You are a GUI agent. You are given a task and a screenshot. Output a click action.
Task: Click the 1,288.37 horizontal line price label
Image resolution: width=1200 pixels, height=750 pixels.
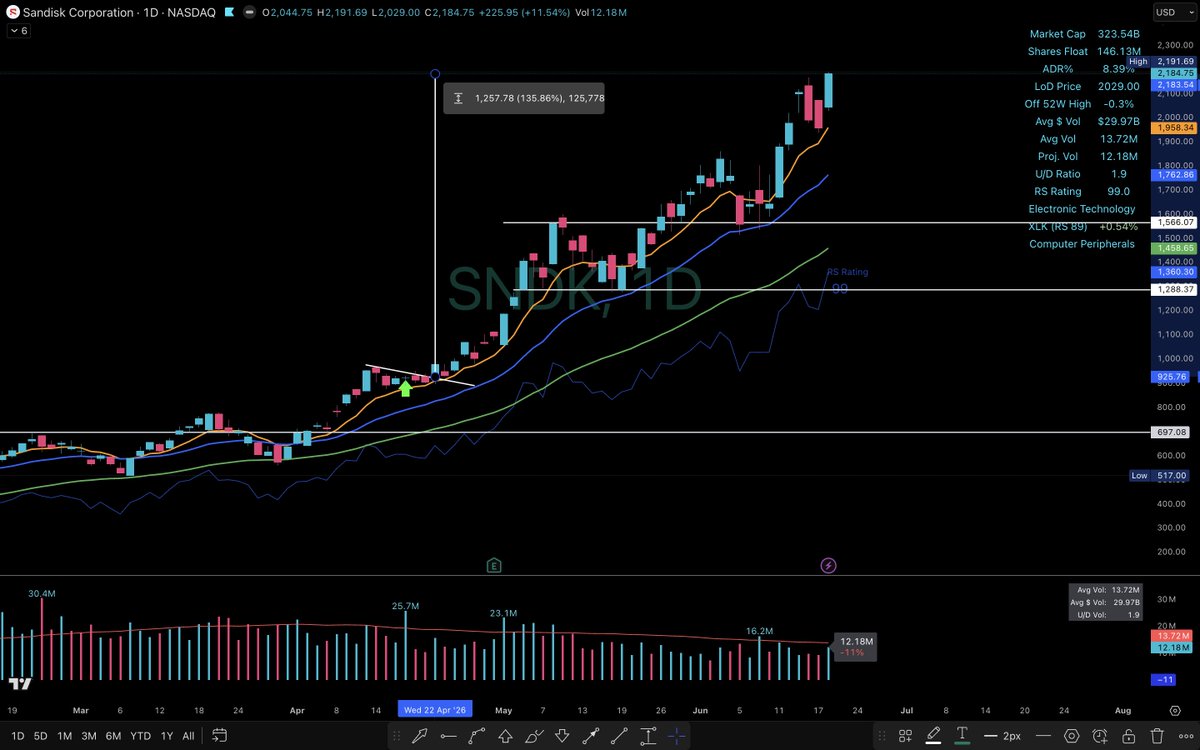pos(1175,289)
